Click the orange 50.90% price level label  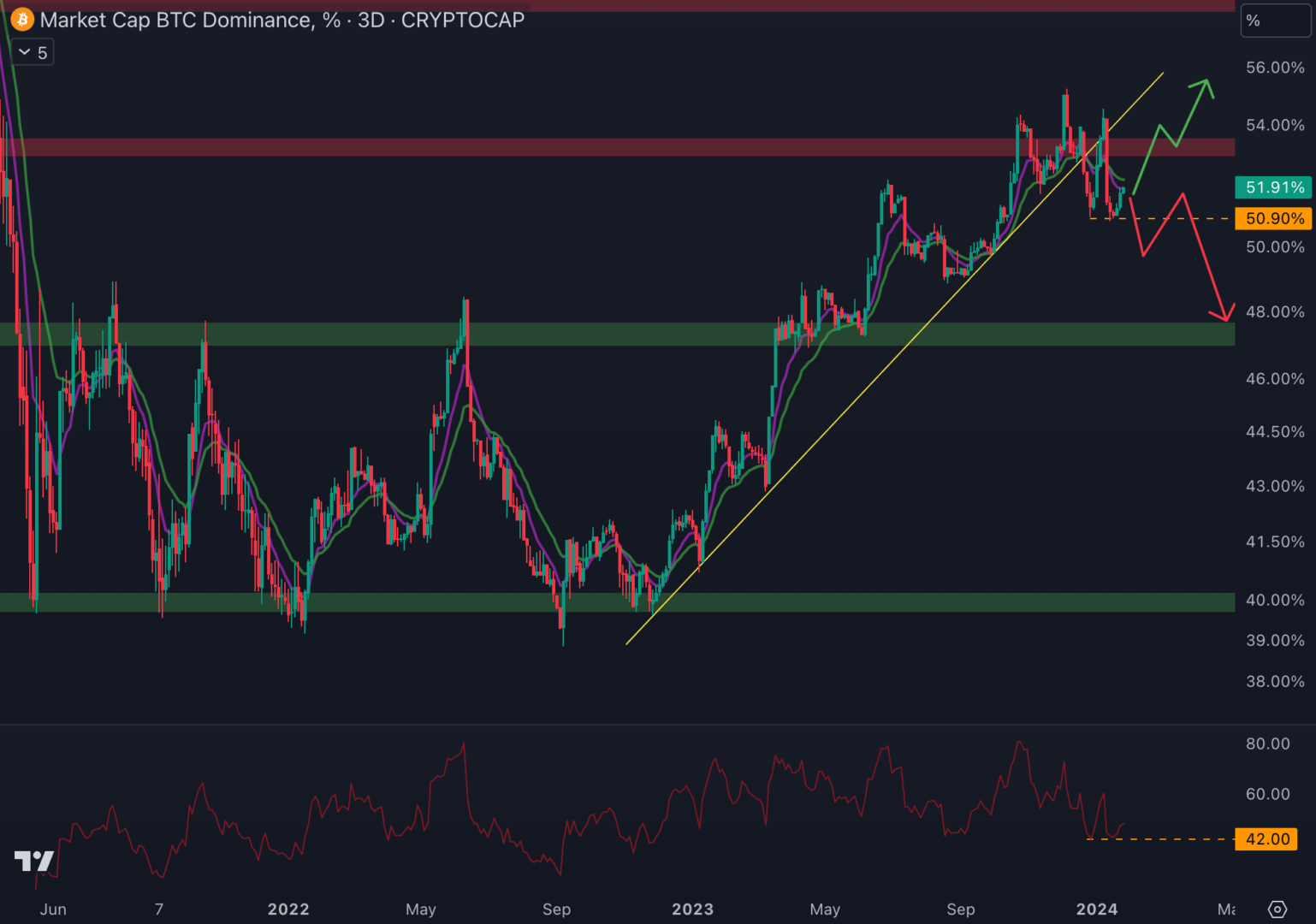tap(1274, 219)
